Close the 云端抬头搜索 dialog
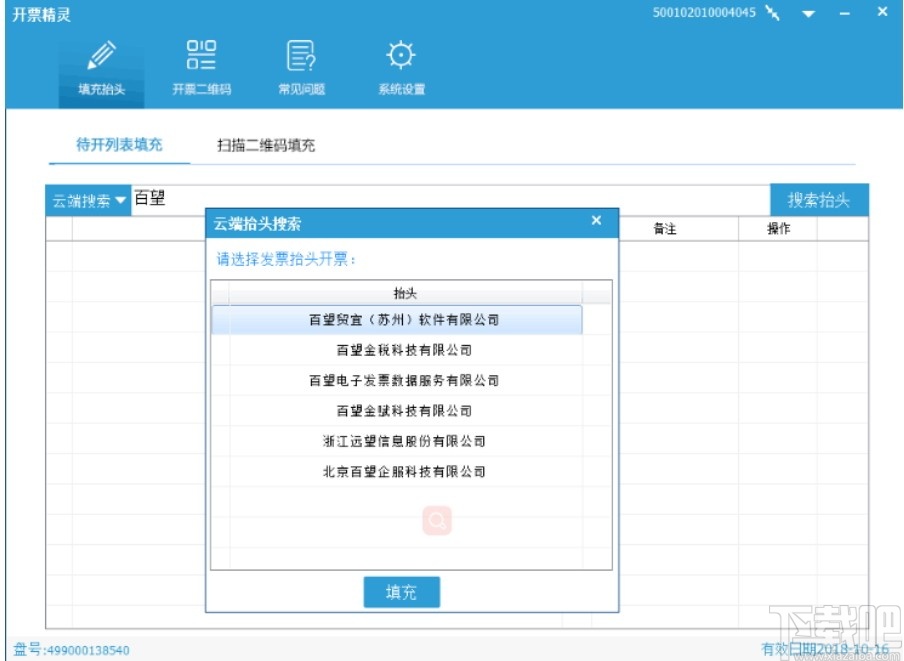 point(597,221)
